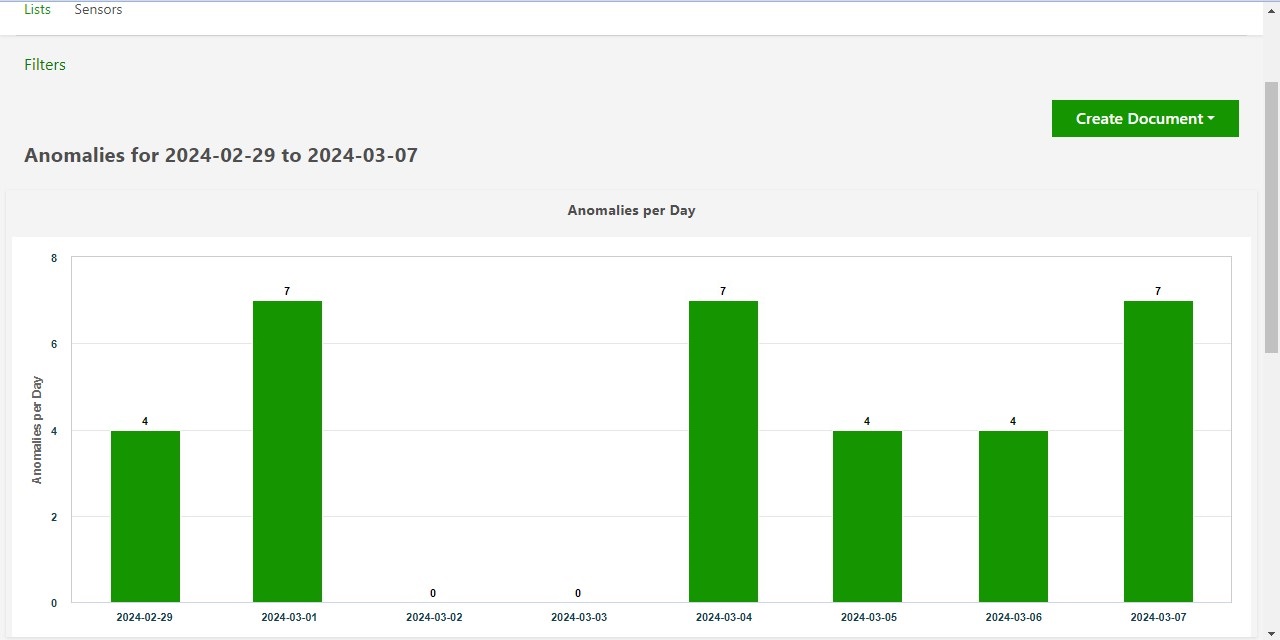
Task: Click the 2024-03-06 date label
Action: [x=1013, y=617]
